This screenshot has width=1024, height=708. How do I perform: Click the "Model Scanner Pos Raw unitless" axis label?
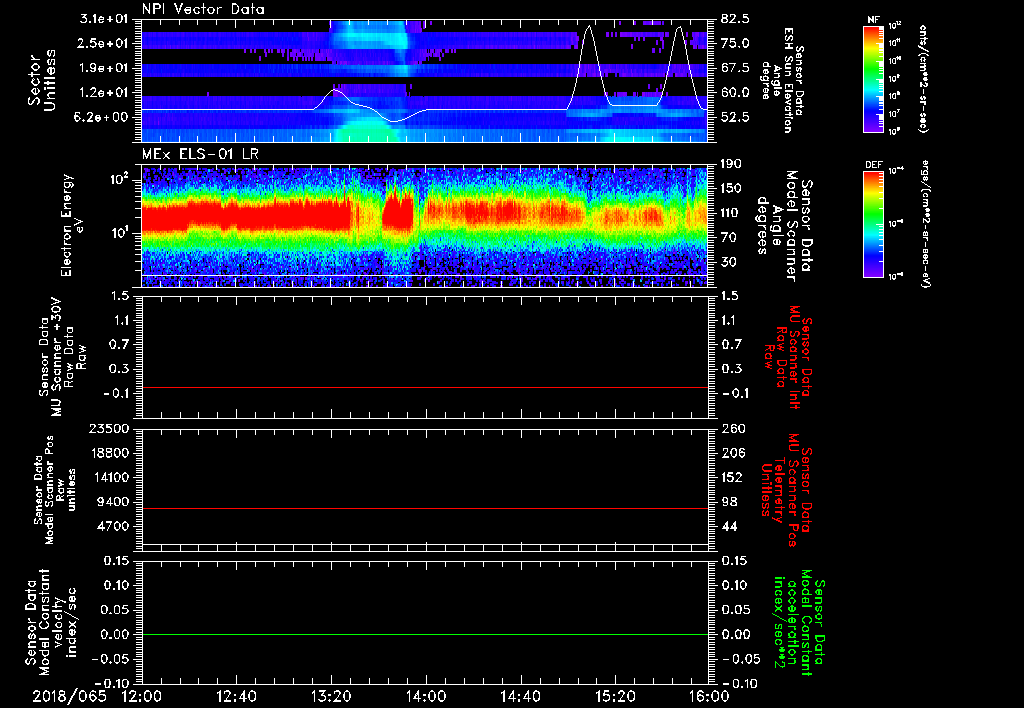pos(55,490)
